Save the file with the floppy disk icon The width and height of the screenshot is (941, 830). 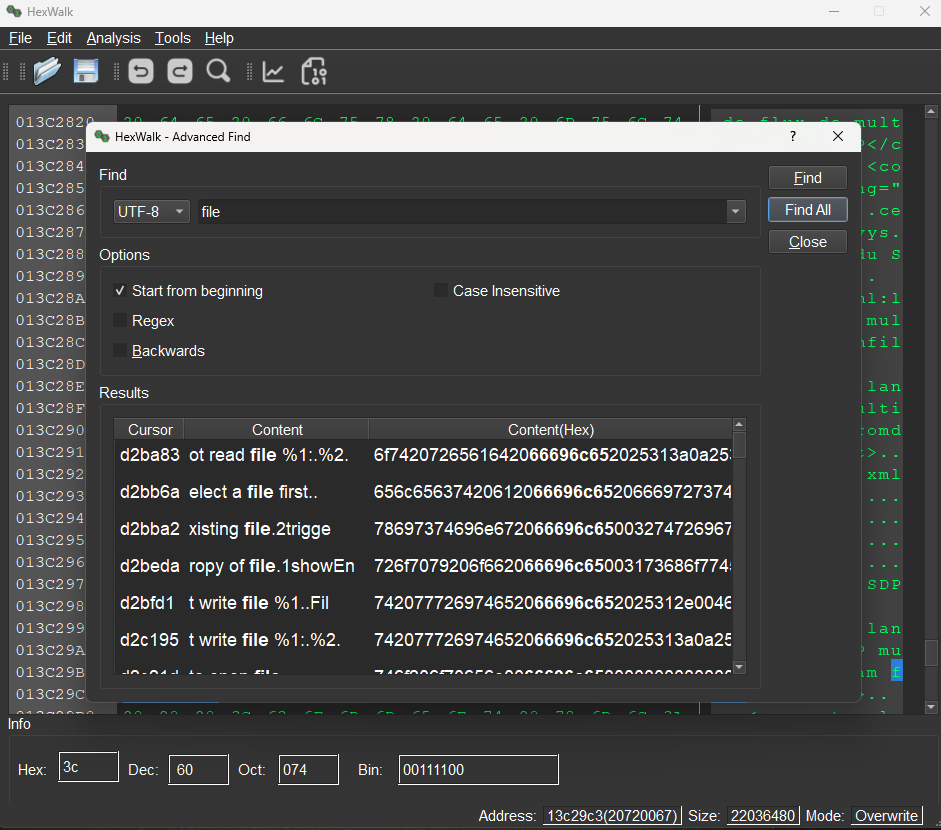tap(86, 71)
